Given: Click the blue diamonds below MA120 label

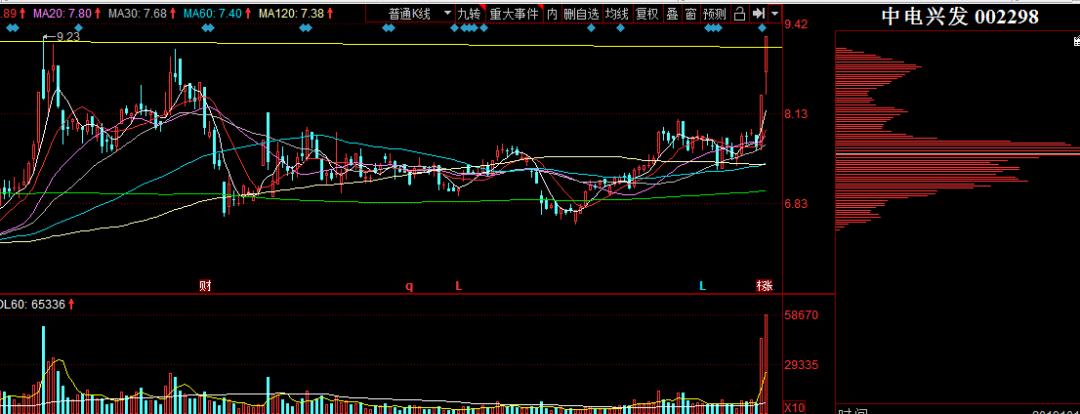Looking at the screenshot, I should point(306,28).
